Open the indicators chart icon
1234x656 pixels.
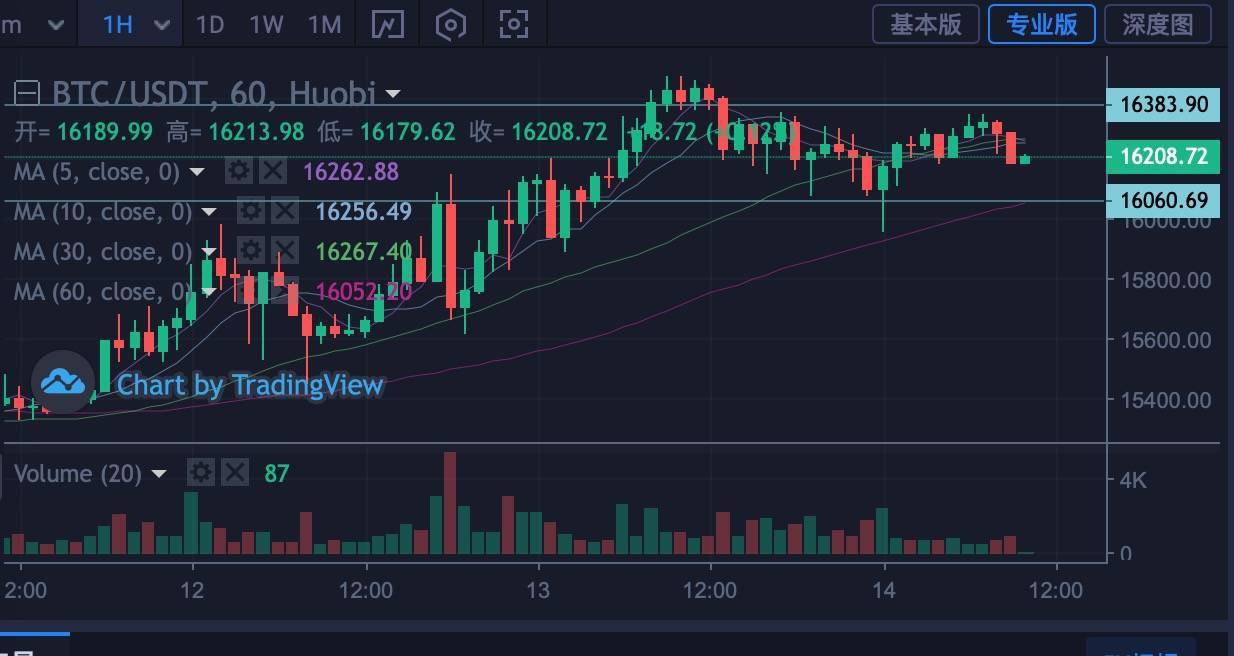coord(387,24)
